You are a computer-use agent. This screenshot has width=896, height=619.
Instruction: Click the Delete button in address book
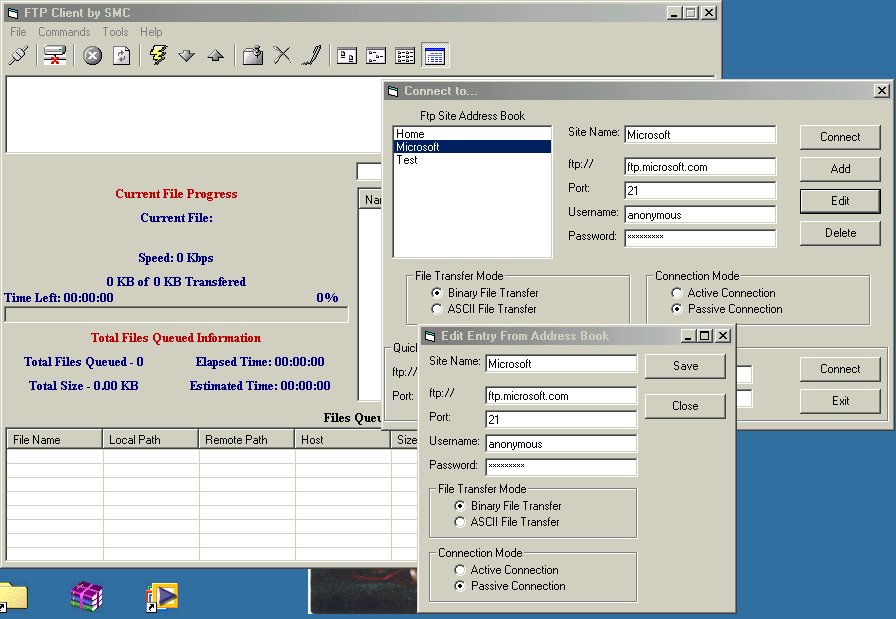(840, 233)
